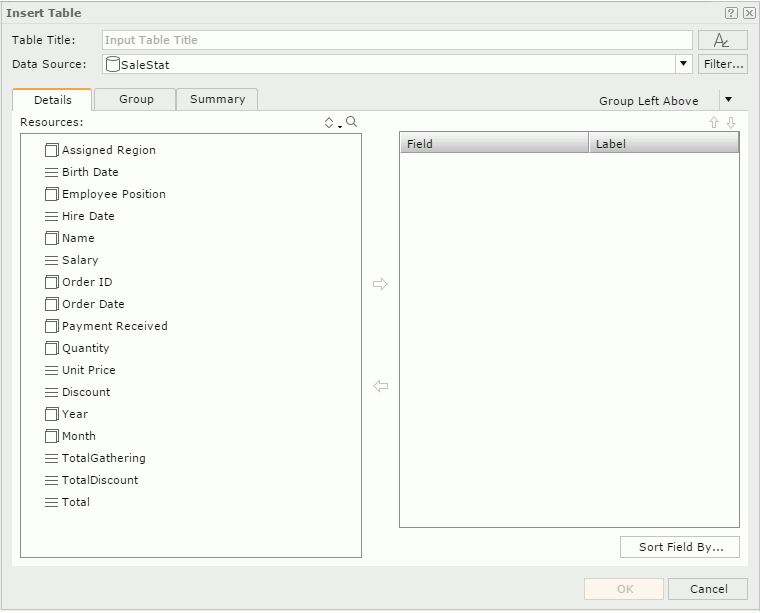This screenshot has width=760, height=613.
Task: Open the Data Source dropdown
Action: tap(683, 64)
